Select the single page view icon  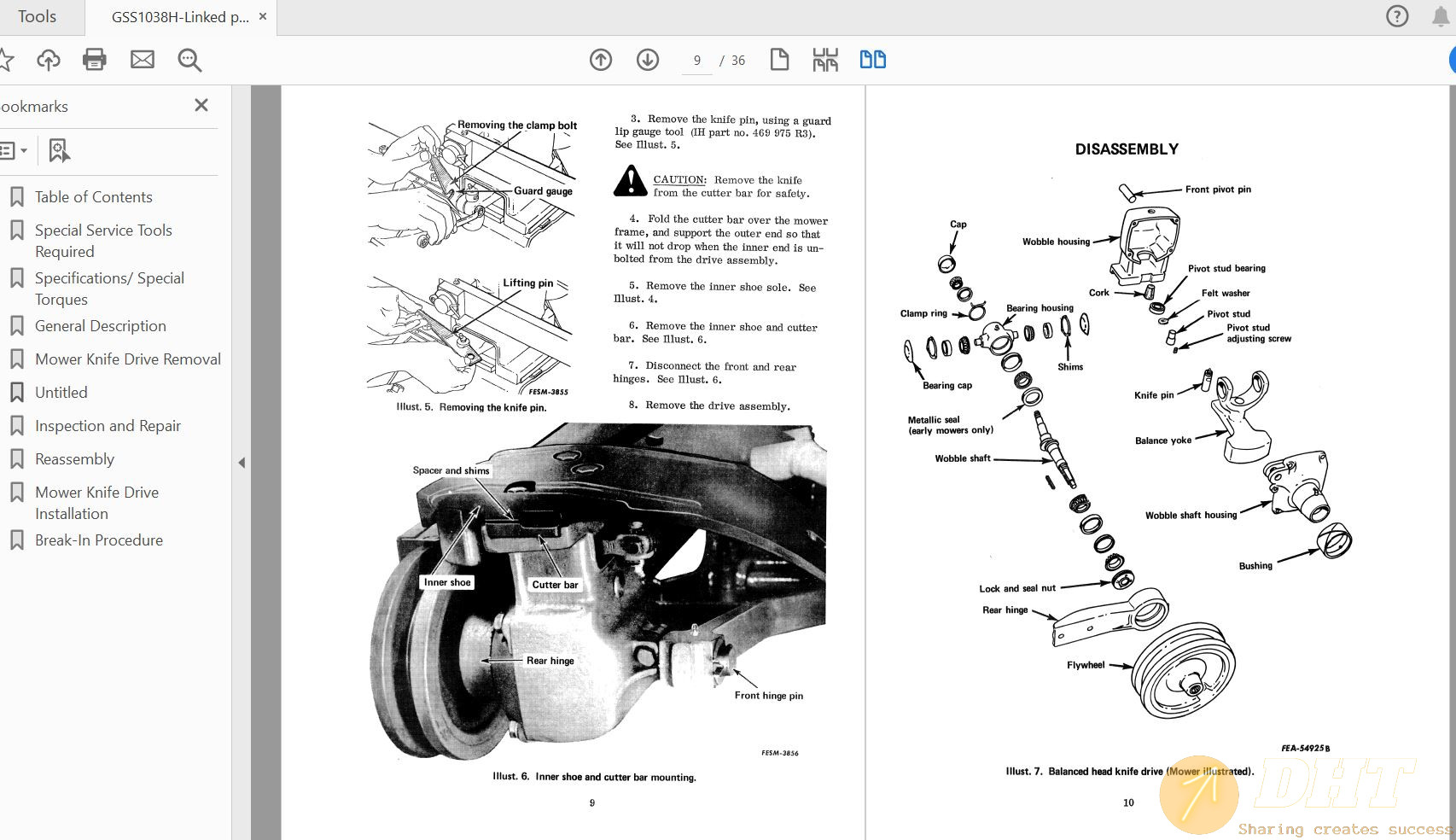[x=779, y=60]
